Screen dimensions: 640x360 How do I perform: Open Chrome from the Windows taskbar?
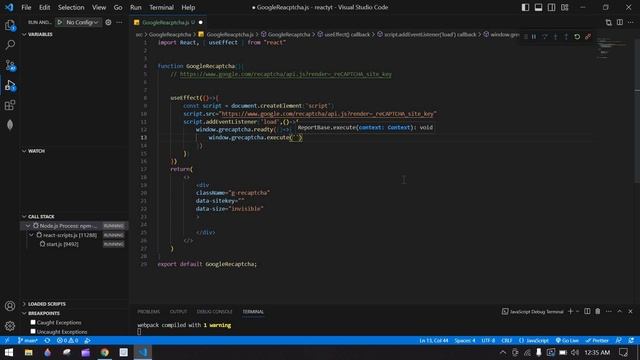pos(104,352)
